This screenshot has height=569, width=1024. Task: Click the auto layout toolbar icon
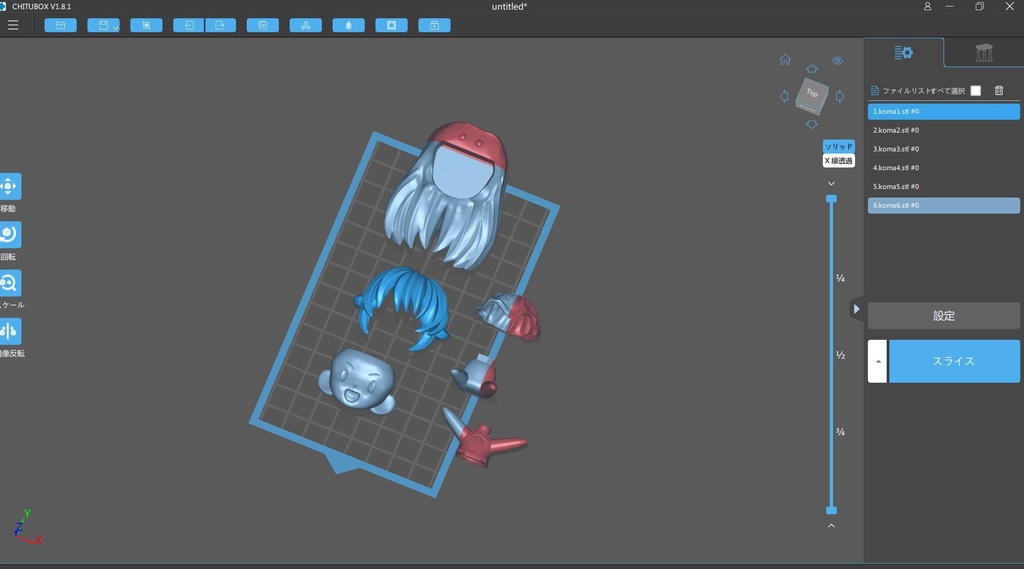tap(306, 25)
